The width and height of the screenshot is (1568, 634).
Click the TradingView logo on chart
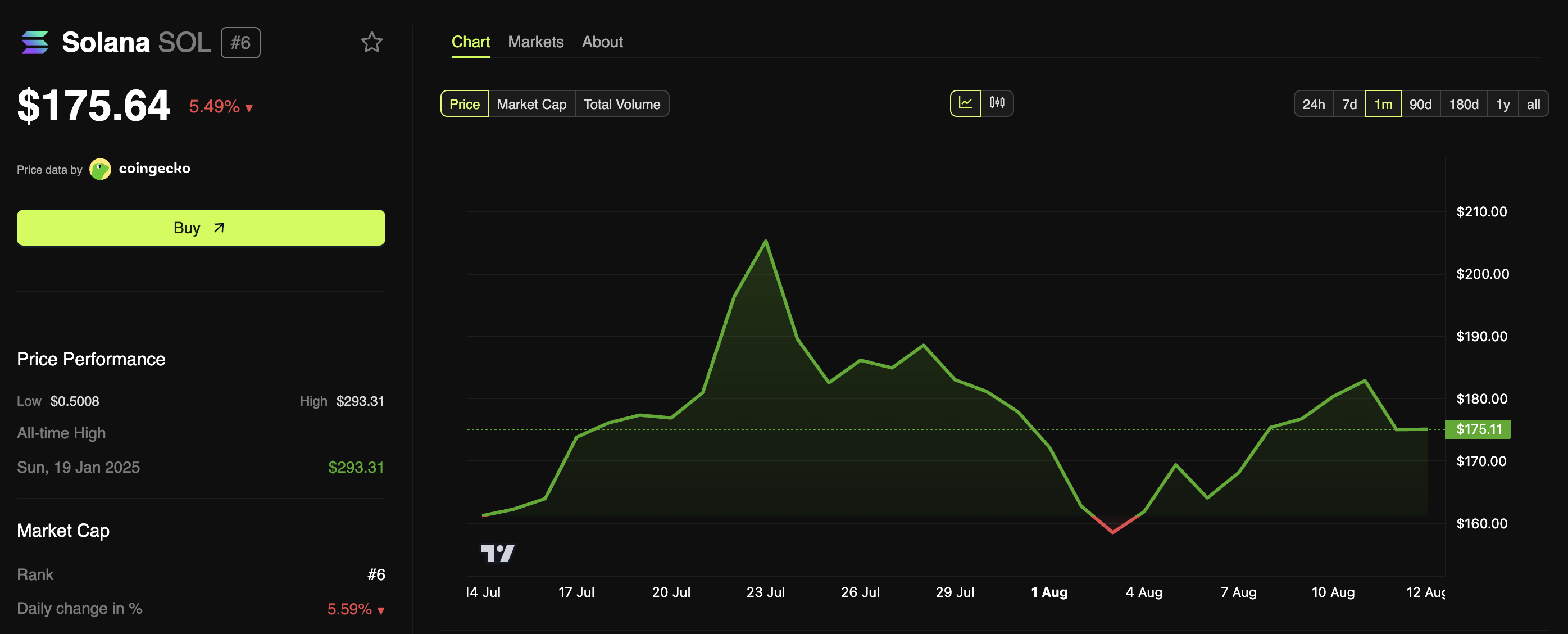pos(497,553)
